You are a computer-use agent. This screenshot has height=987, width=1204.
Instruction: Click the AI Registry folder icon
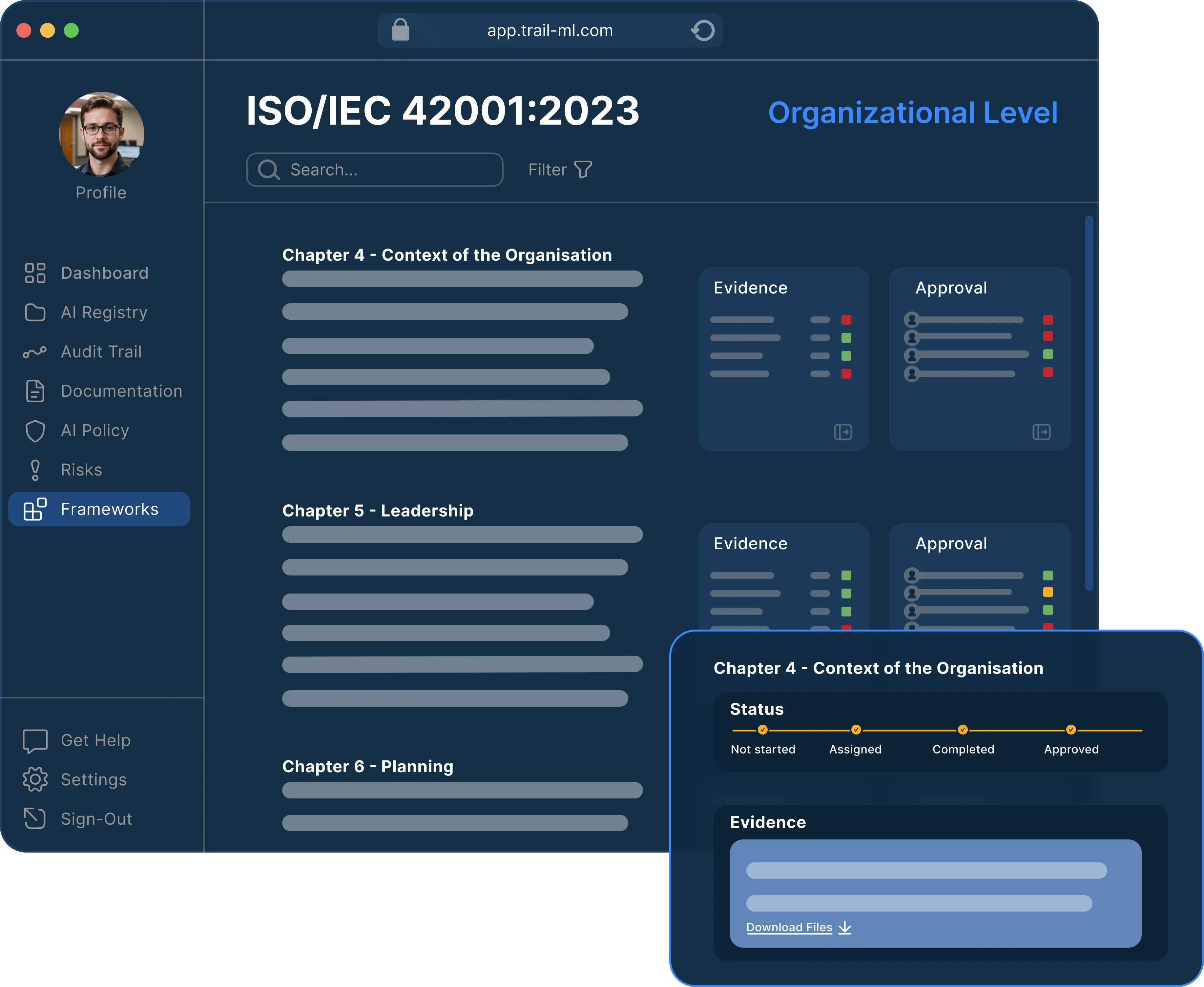point(35,312)
